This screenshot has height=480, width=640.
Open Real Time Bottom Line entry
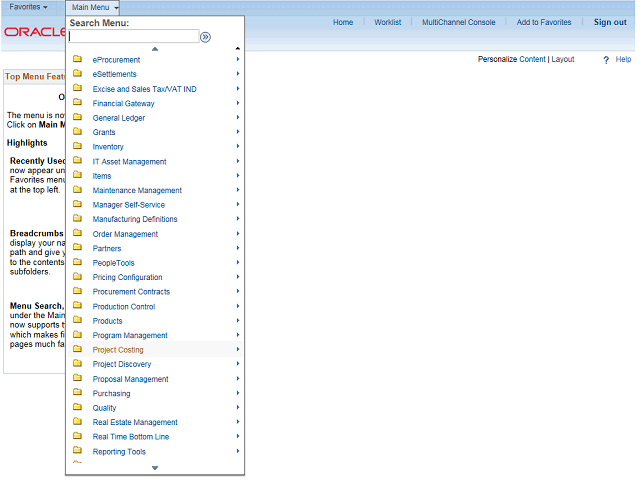click(x=131, y=437)
